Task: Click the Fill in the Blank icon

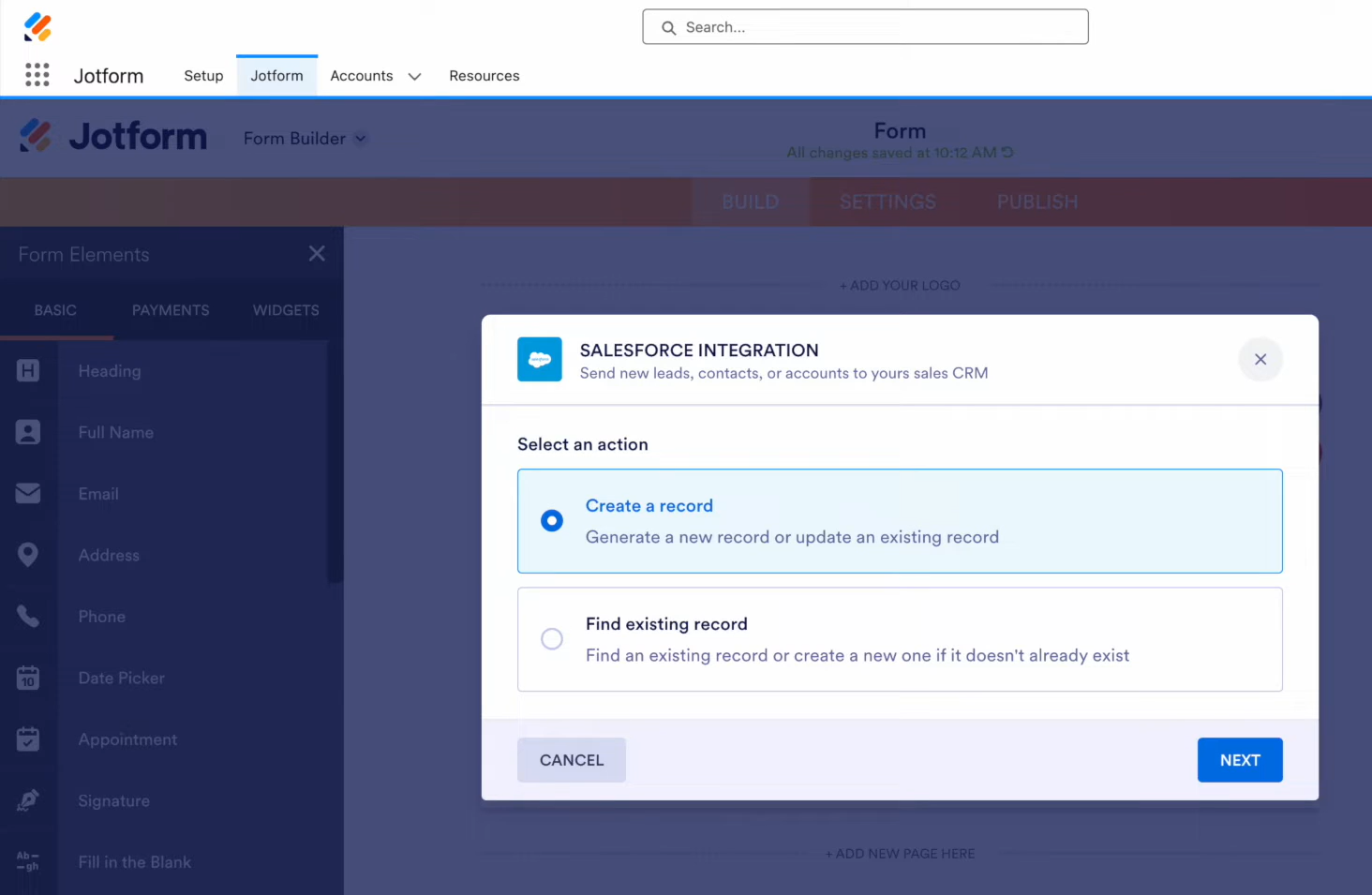Action: (28, 861)
